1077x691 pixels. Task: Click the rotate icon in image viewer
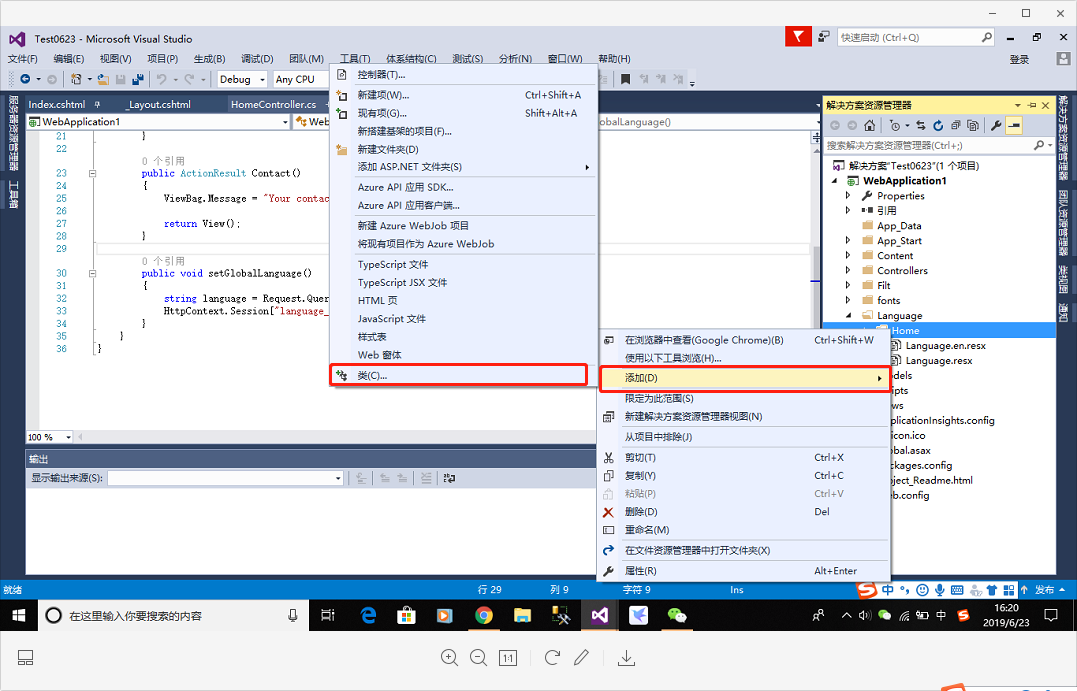[x=552, y=658]
